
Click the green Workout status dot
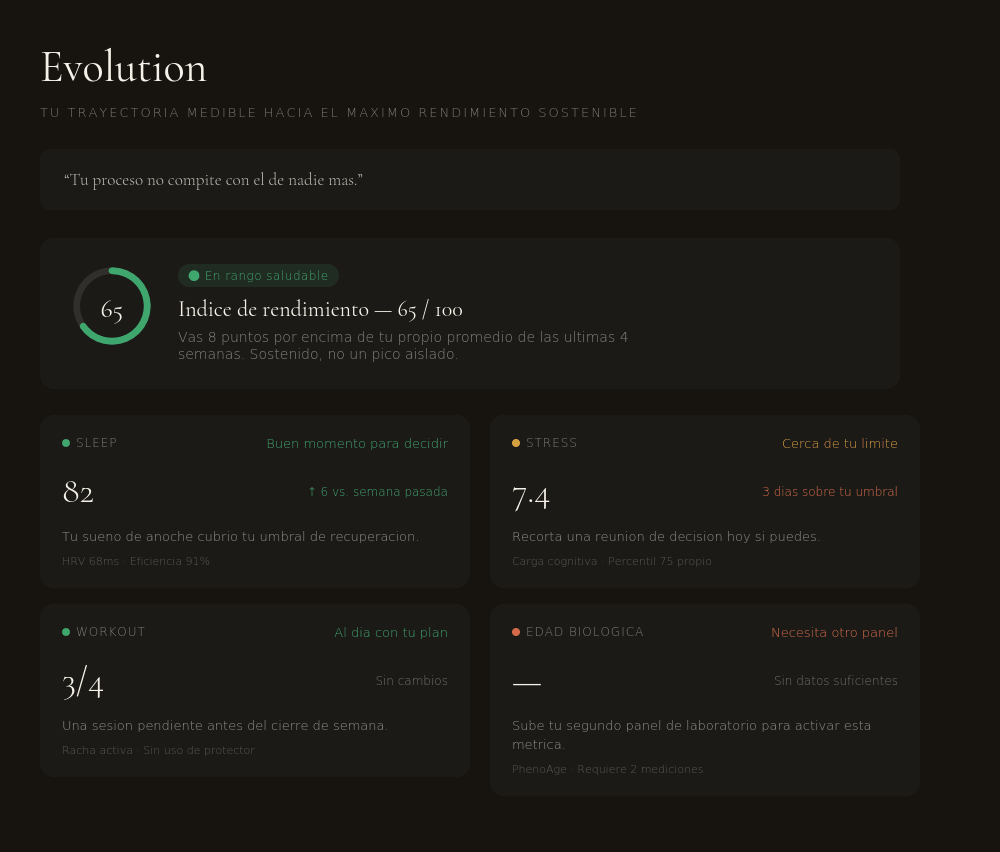(66, 632)
